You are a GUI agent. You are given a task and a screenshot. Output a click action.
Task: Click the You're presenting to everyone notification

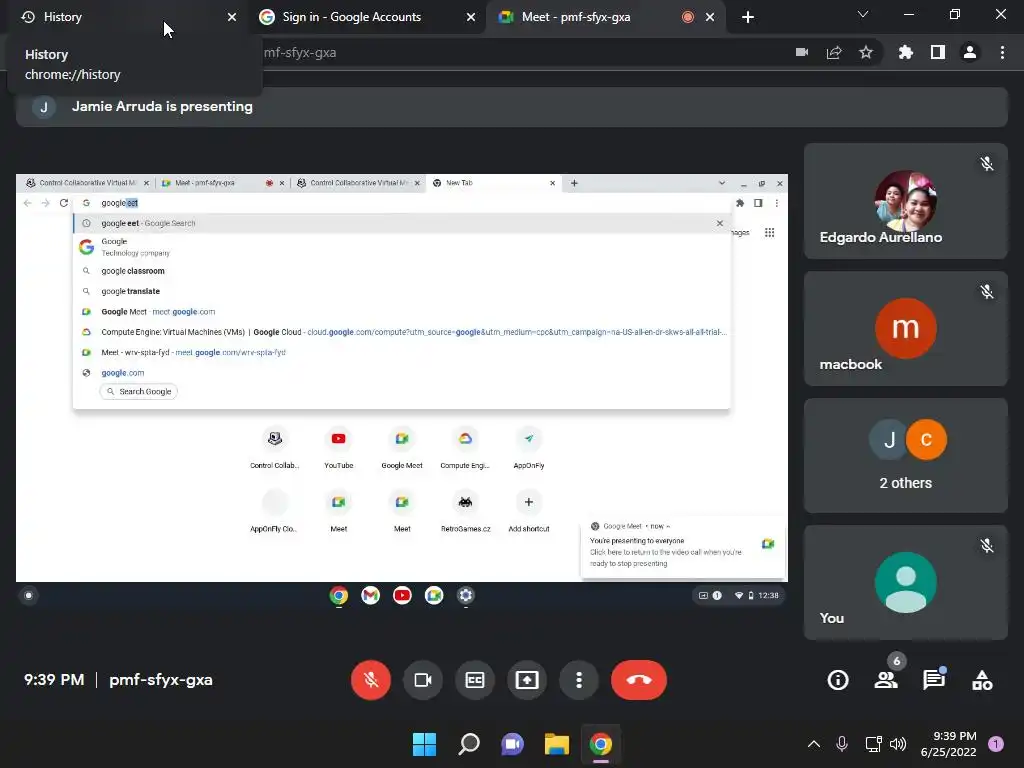coord(682,547)
